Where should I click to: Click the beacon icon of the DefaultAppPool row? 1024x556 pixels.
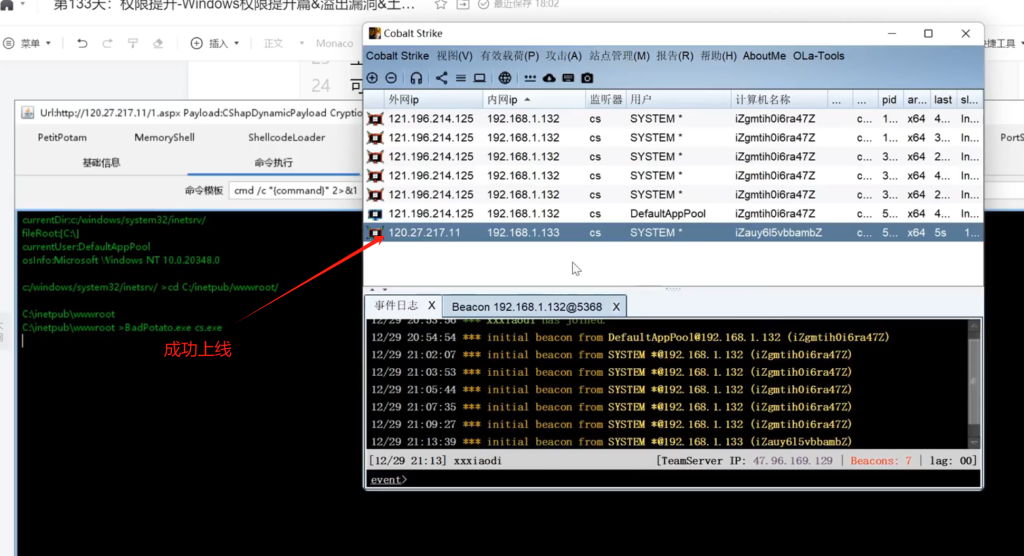coord(376,214)
